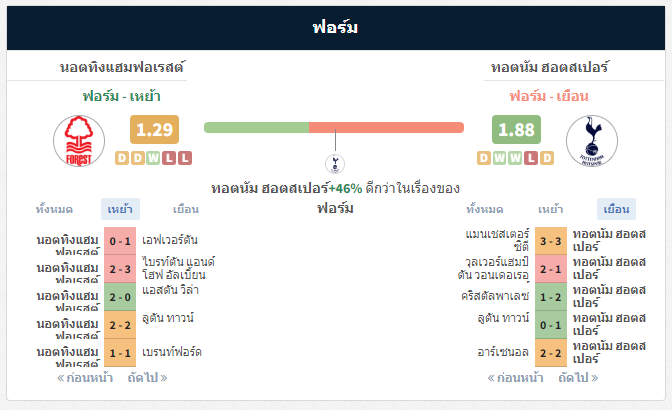Click the Tottenham Hotspur club crest
This screenshot has height=410, width=672.
coord(592,141)
